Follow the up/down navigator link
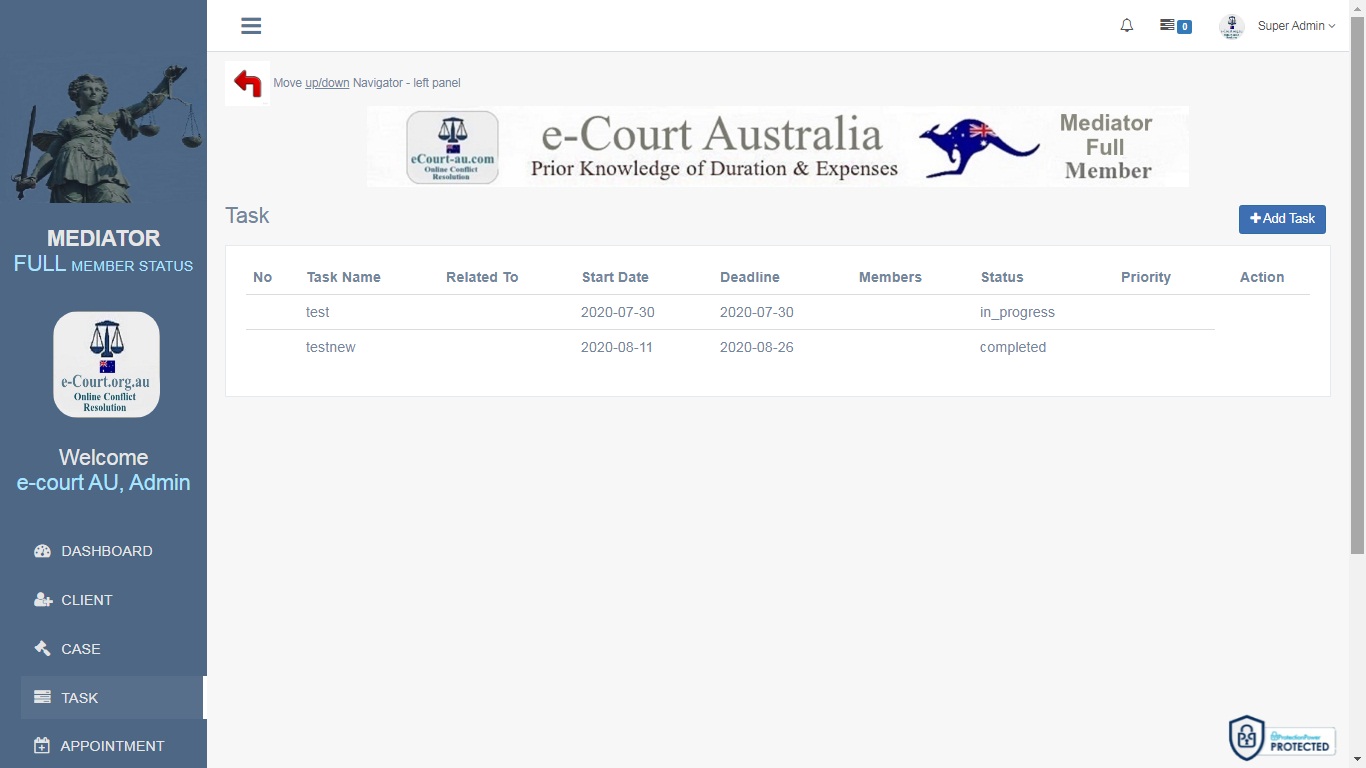 pos(327,83)
